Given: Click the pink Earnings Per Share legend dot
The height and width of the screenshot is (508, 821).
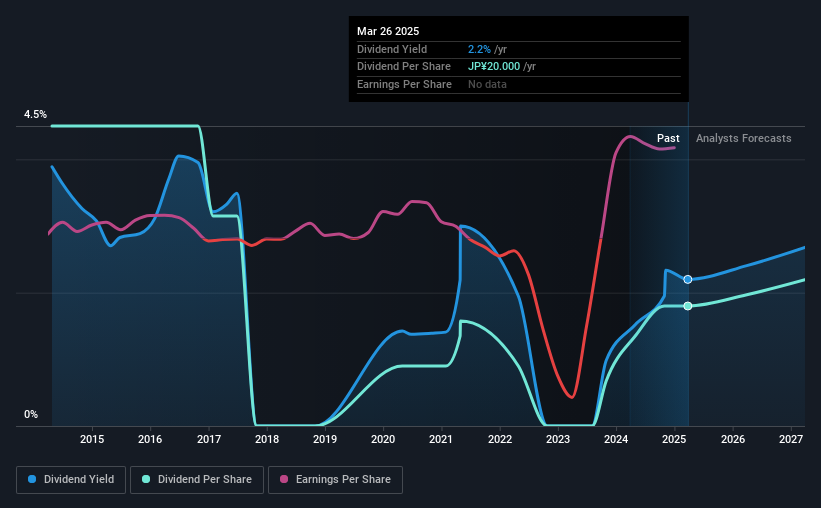Looking at the screenshot, I should click(x=284, y=479).
